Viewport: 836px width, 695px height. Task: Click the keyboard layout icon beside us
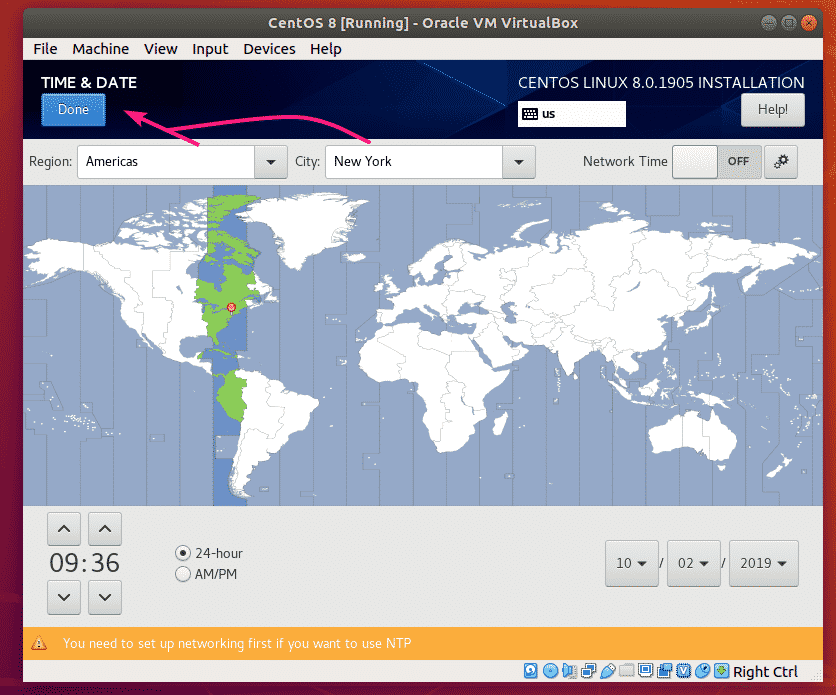tap(530, 114)
